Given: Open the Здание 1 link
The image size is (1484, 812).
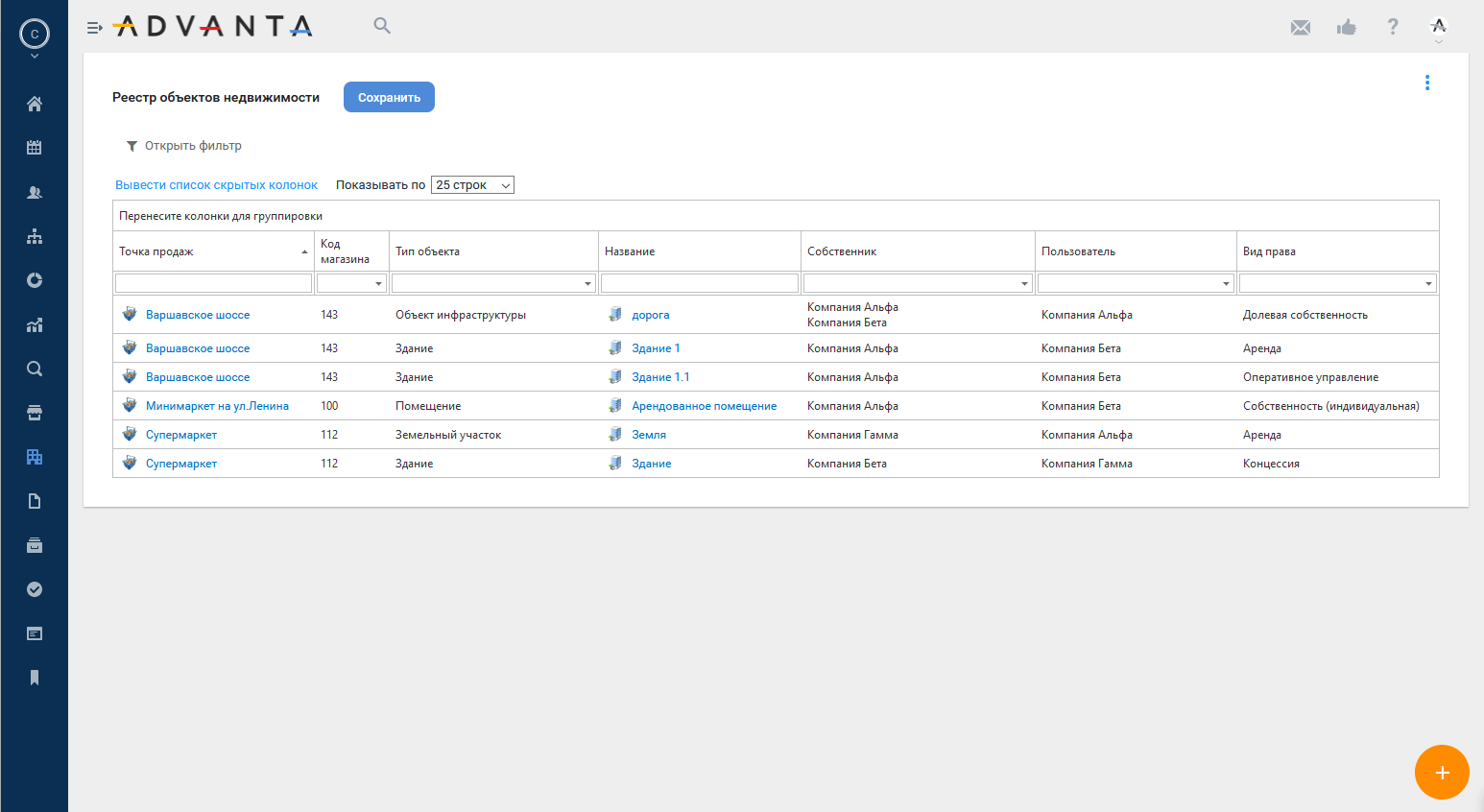Looking at the screenshot, I should [656, 348].
